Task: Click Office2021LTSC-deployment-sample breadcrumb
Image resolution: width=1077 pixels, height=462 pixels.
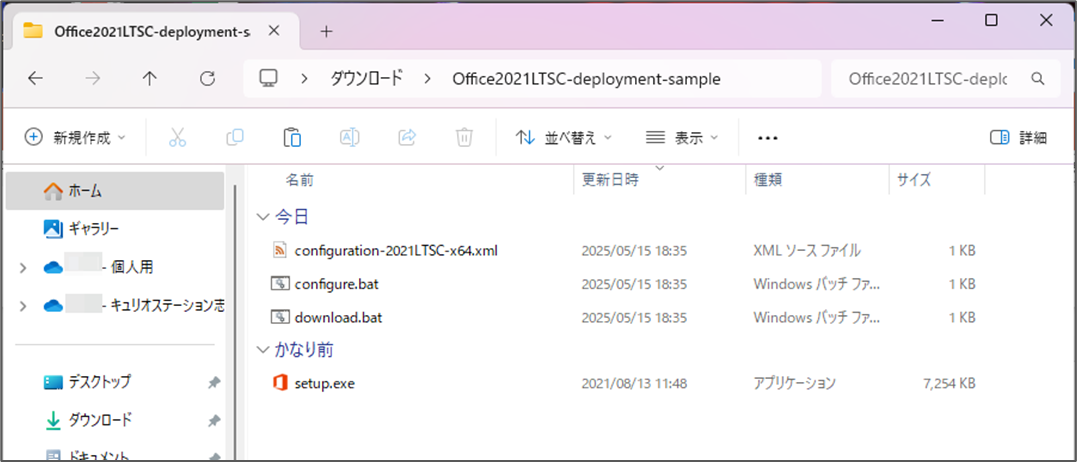Action: pos(587,79)
